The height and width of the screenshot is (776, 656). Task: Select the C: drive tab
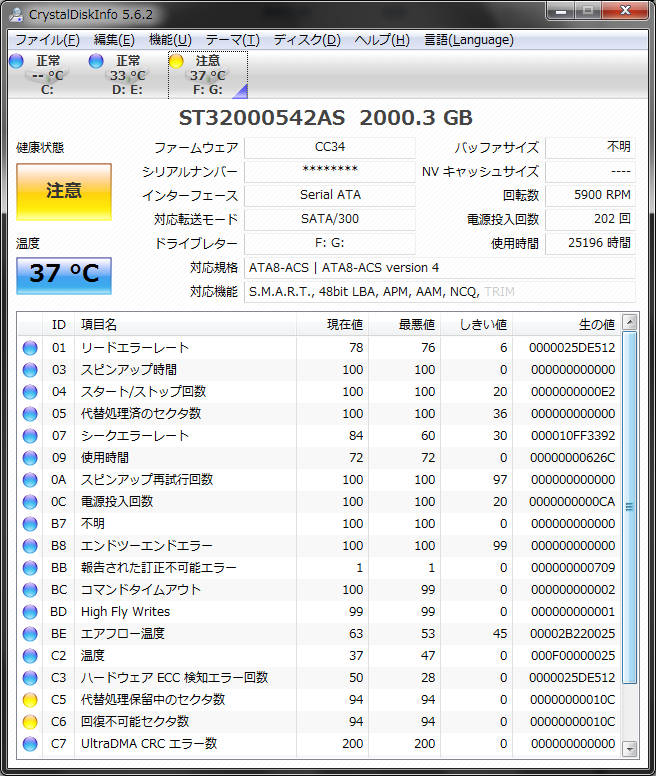47,75
